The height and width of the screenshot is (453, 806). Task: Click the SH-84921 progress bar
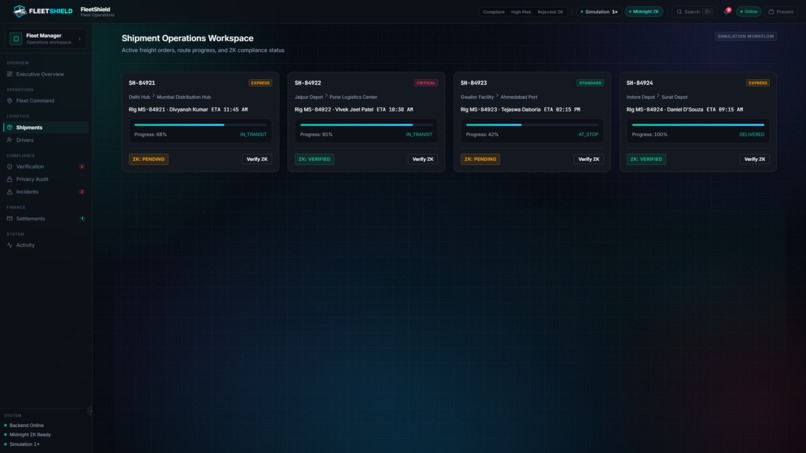[200, 125]
